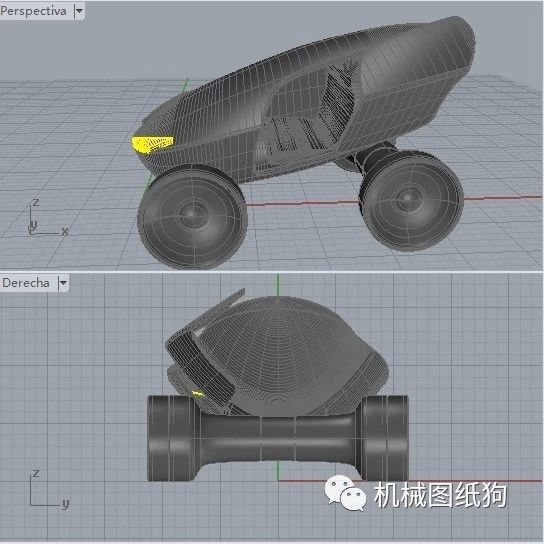Select the left wheel in Derecha view
The image size is (544, 544).
tap(172, 439)
